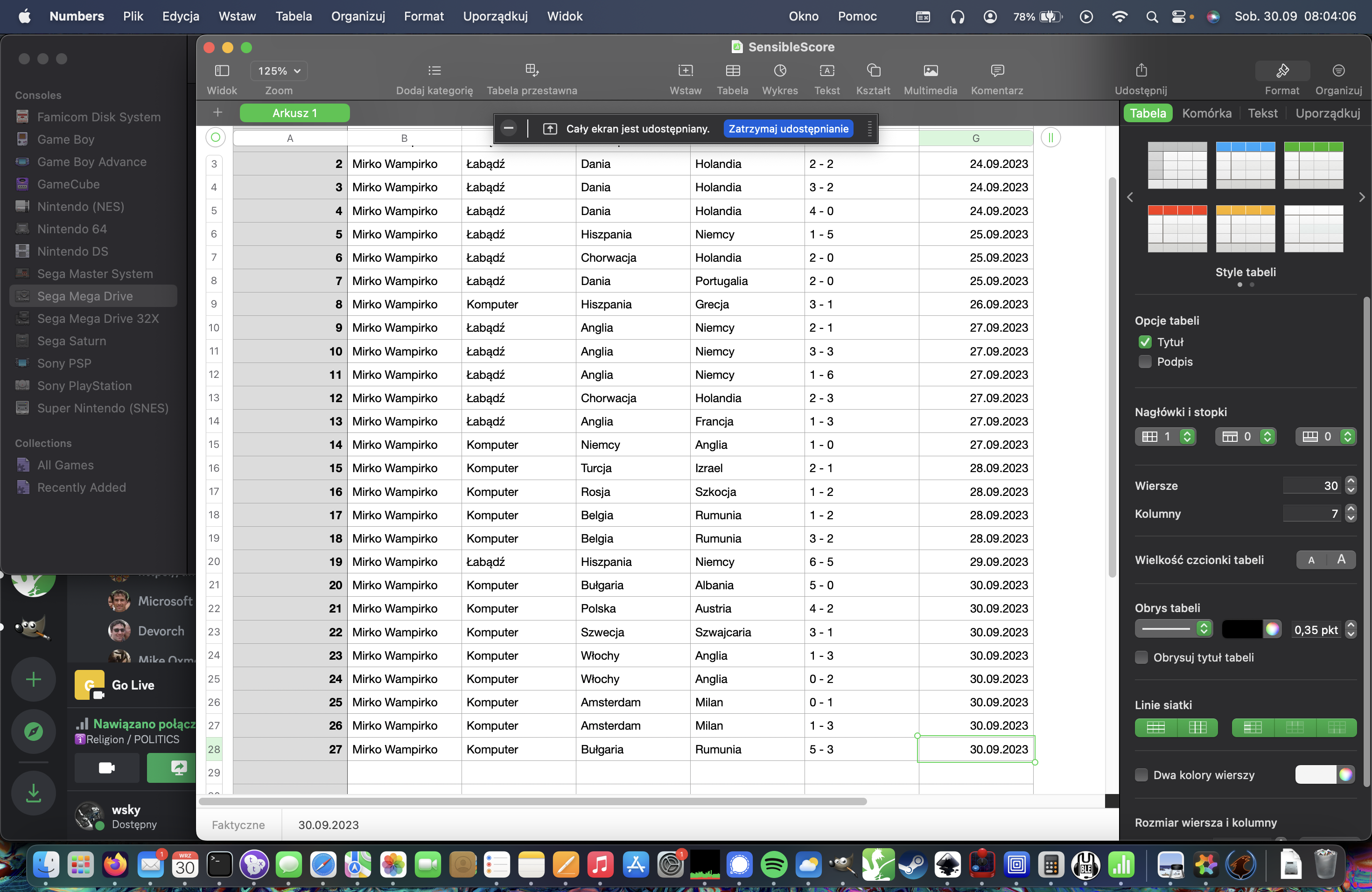Image resolution: width=1372 pixels, height=892 pixels.
Task: Click the black table outline color swatch
Action: click(1242, 629)
